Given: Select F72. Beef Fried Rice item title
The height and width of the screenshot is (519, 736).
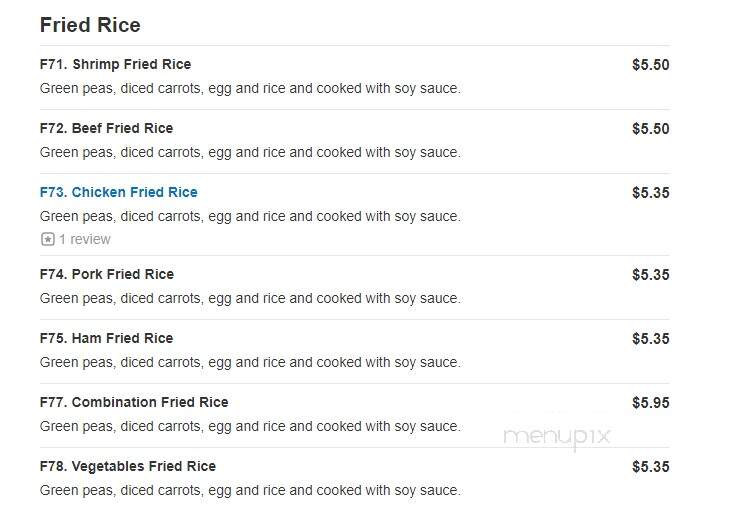Looking at the screenshot, I should click(107, 128).
